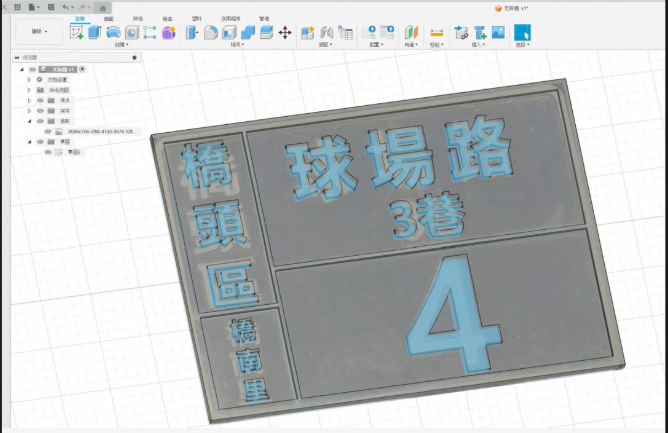Select the Extrude tool
Viewport: 668px width, 433px height.
coord(95,32)
